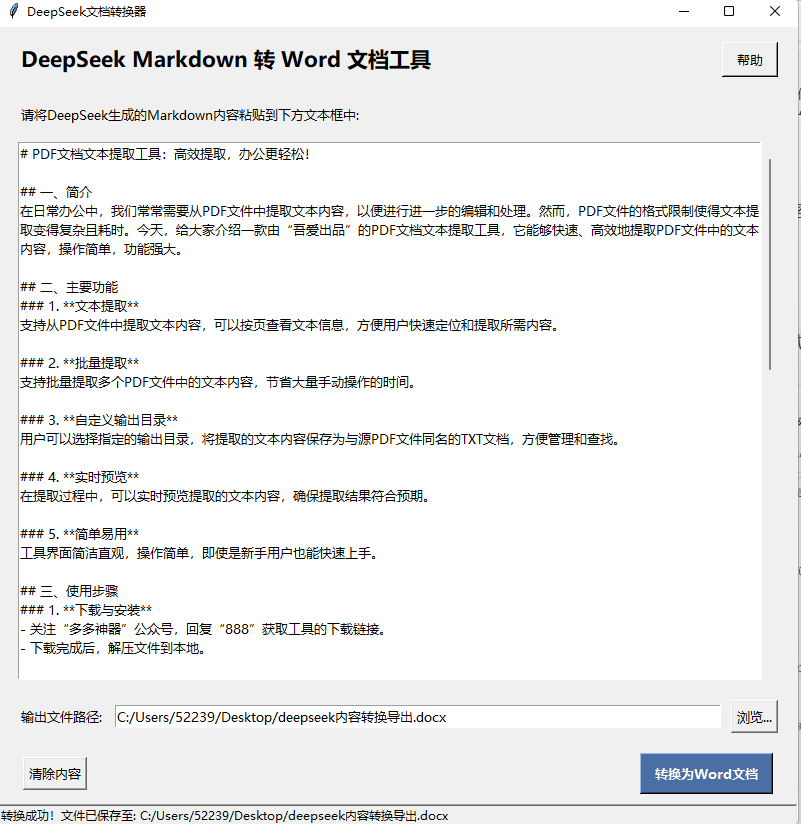The image size is (801, 824).
Task: Click the 清除内容 clear button
Action: pos(55,774)
